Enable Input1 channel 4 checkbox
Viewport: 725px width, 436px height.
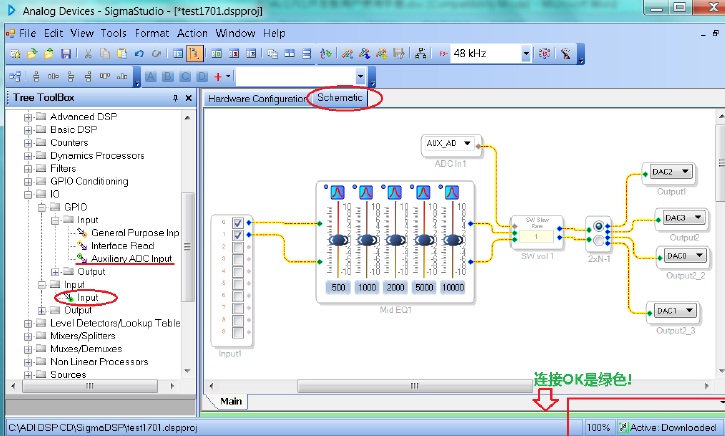point(238,271)
